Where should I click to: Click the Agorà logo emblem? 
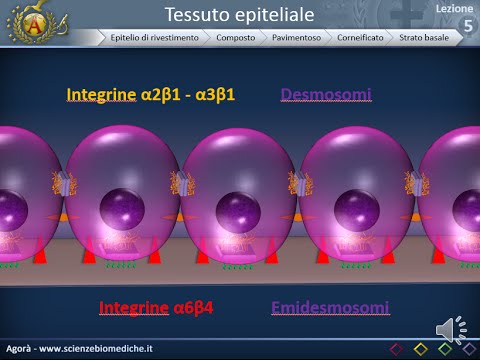click(36, 23)
